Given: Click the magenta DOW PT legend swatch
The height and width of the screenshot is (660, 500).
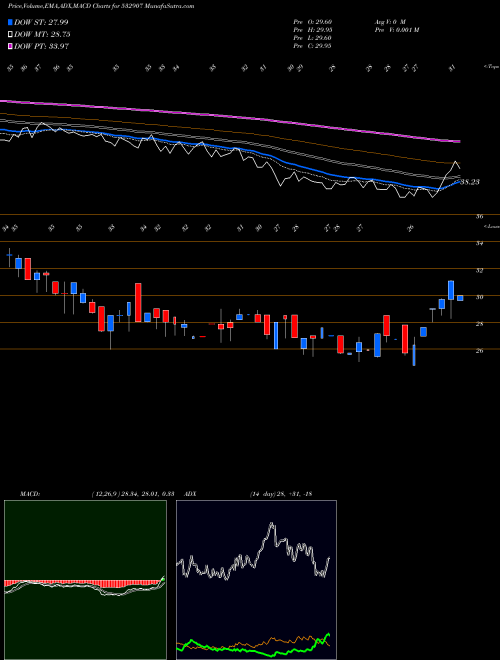Looking at the screenshot, I should coord(11,46).
